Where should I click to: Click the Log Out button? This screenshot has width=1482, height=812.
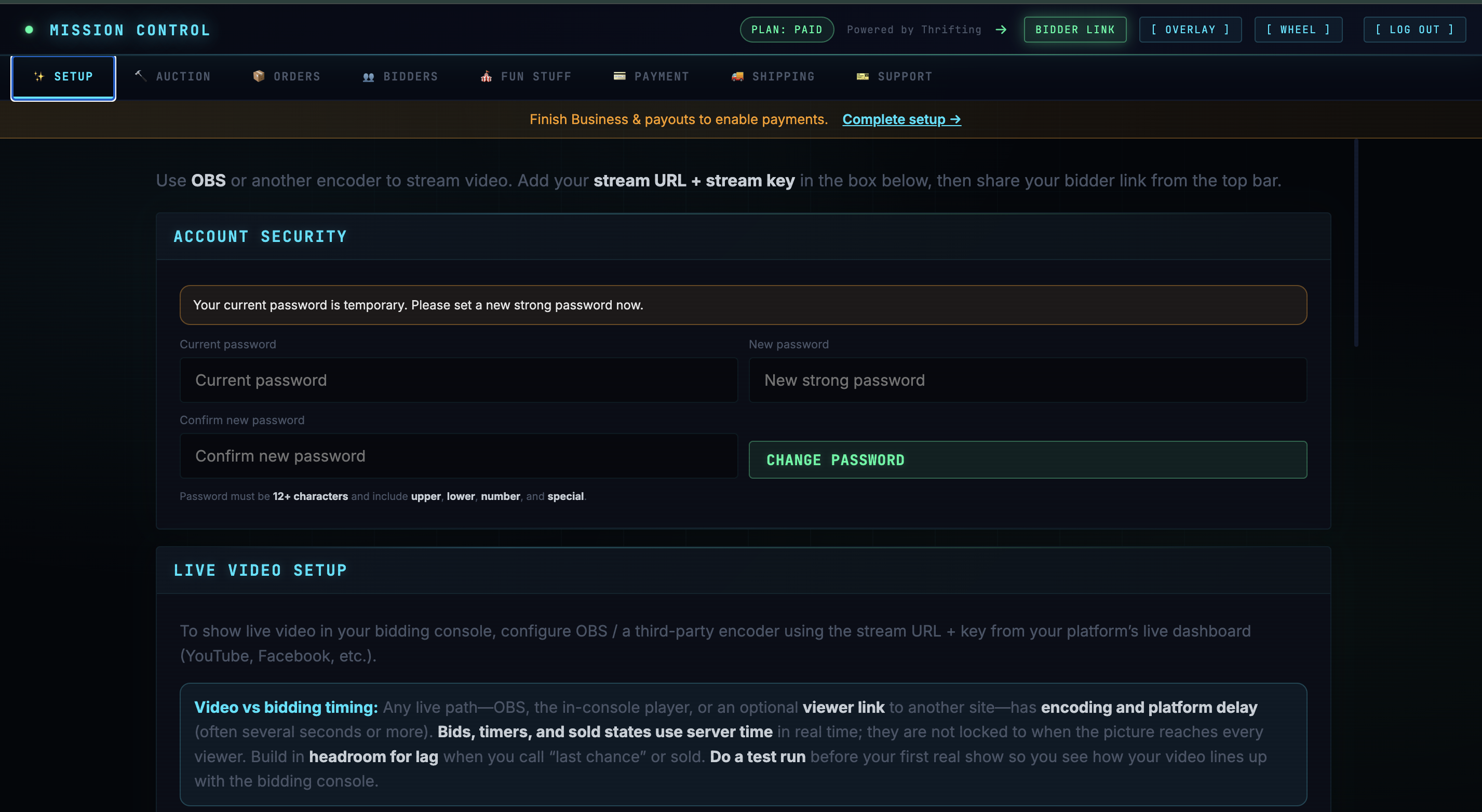[1414, 29]
